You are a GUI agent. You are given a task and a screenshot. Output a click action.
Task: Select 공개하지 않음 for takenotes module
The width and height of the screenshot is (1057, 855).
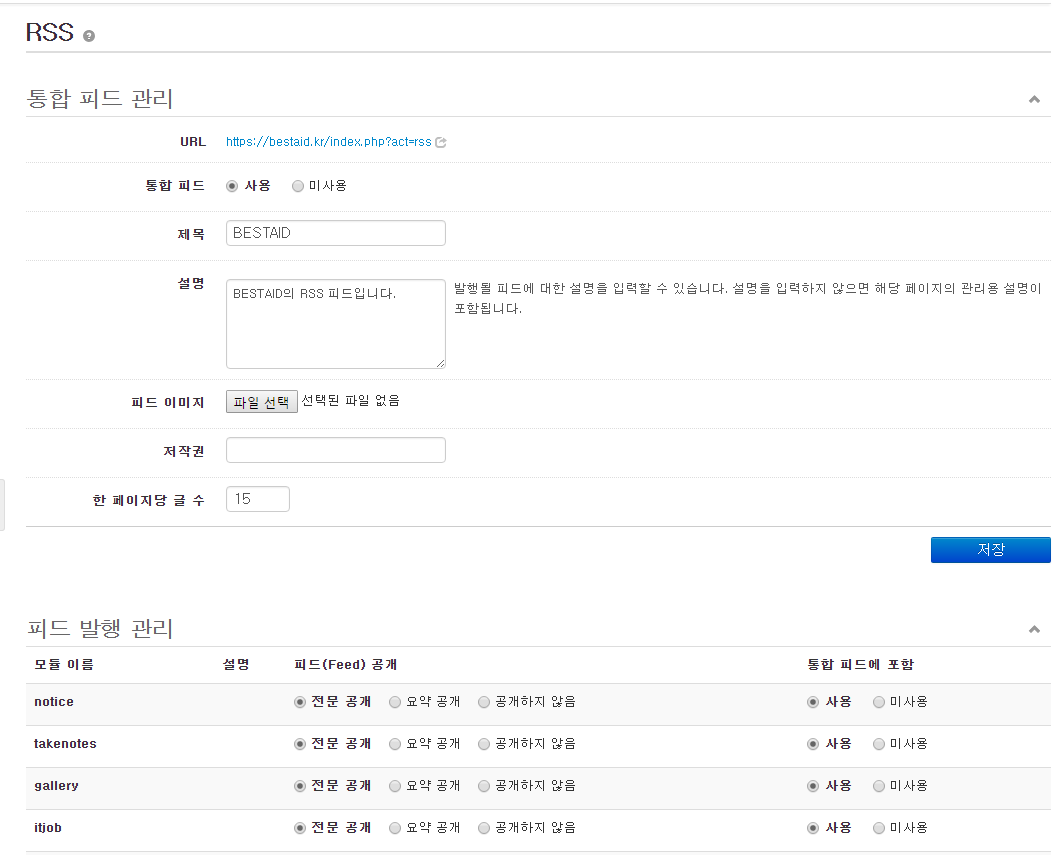[x=484, y=744]
